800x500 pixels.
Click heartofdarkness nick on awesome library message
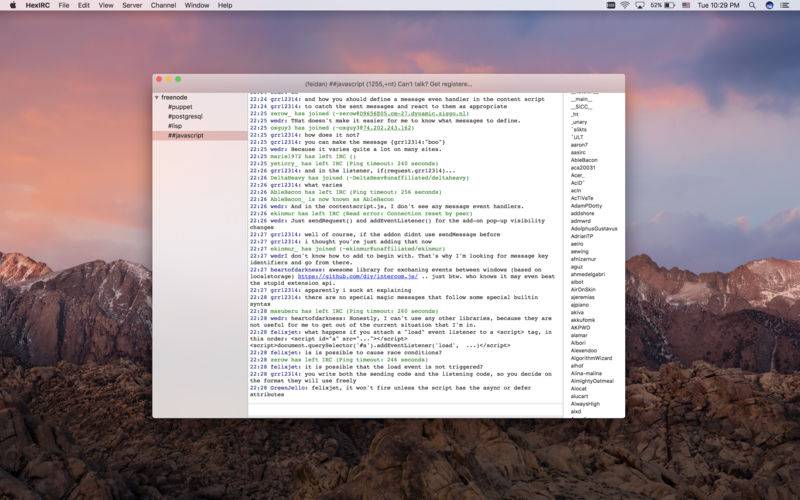point(296,270)
